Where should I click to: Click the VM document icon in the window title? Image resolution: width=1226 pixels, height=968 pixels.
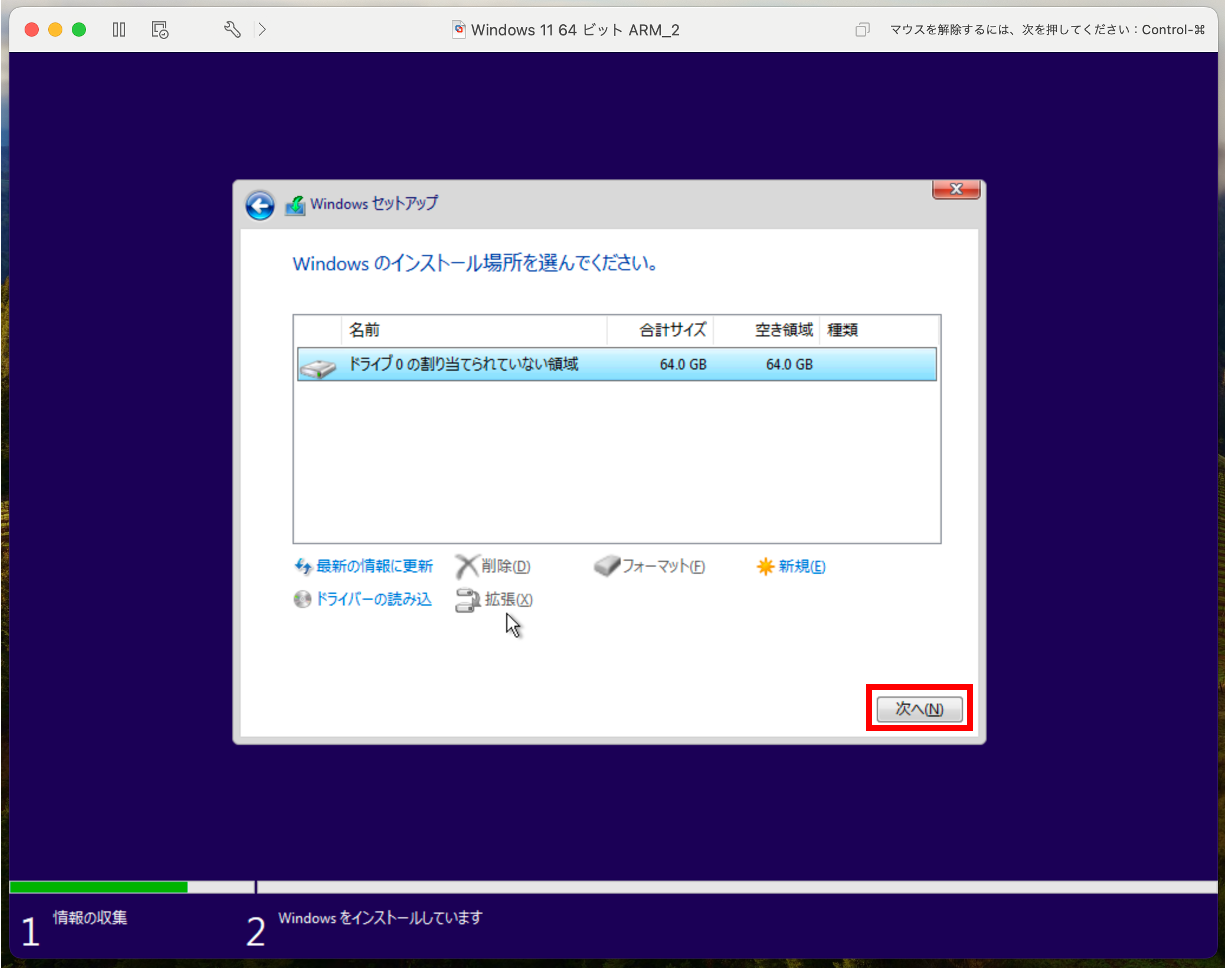459,30
